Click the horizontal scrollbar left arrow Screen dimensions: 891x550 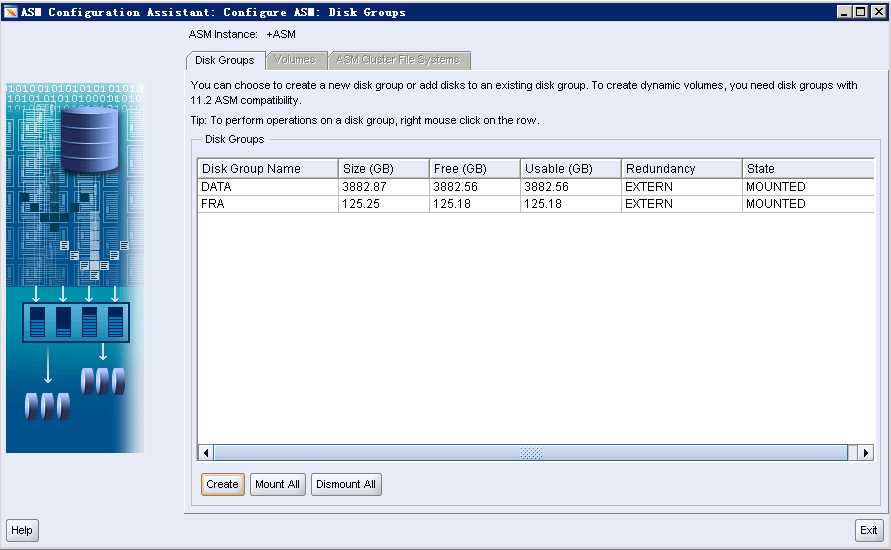pos(206,453)
